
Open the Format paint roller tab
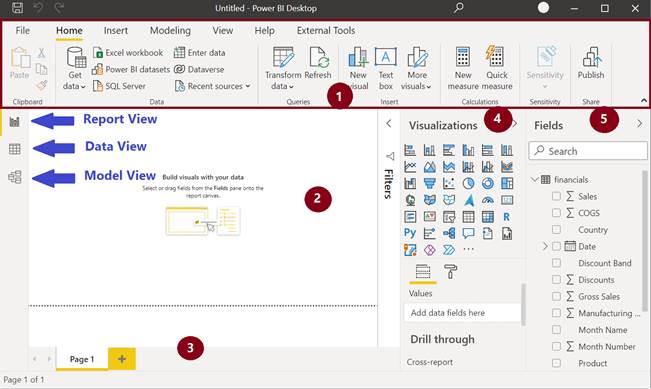(450, 272)
